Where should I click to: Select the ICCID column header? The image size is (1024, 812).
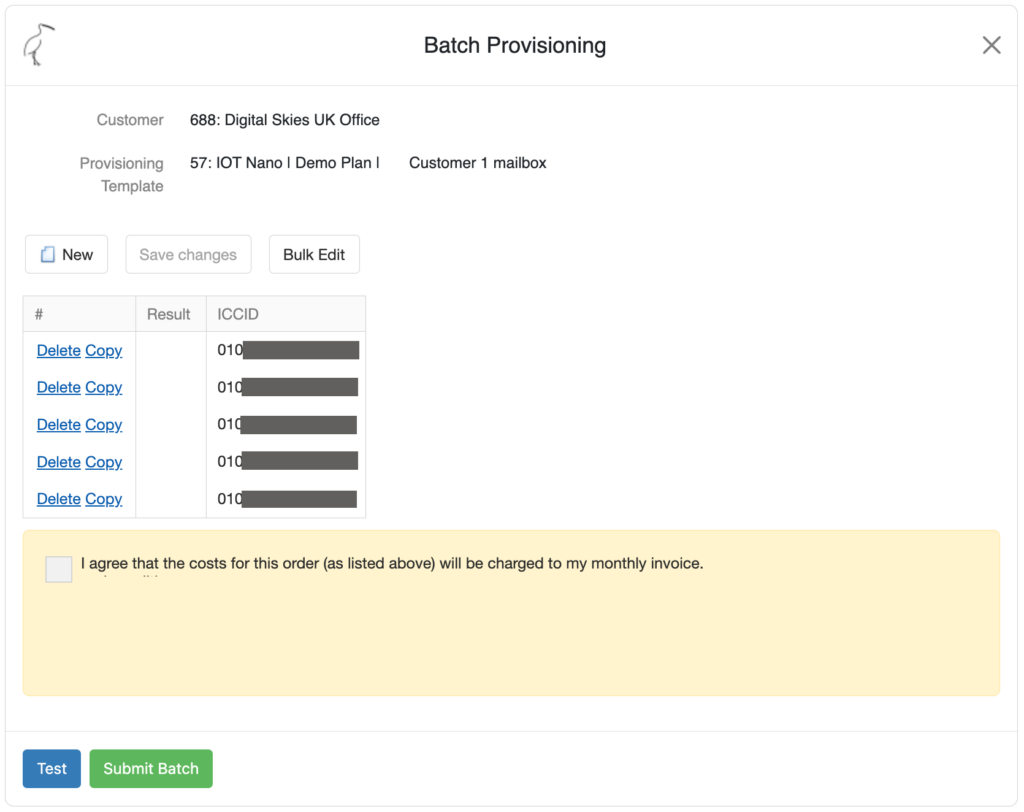click(285, 314)
